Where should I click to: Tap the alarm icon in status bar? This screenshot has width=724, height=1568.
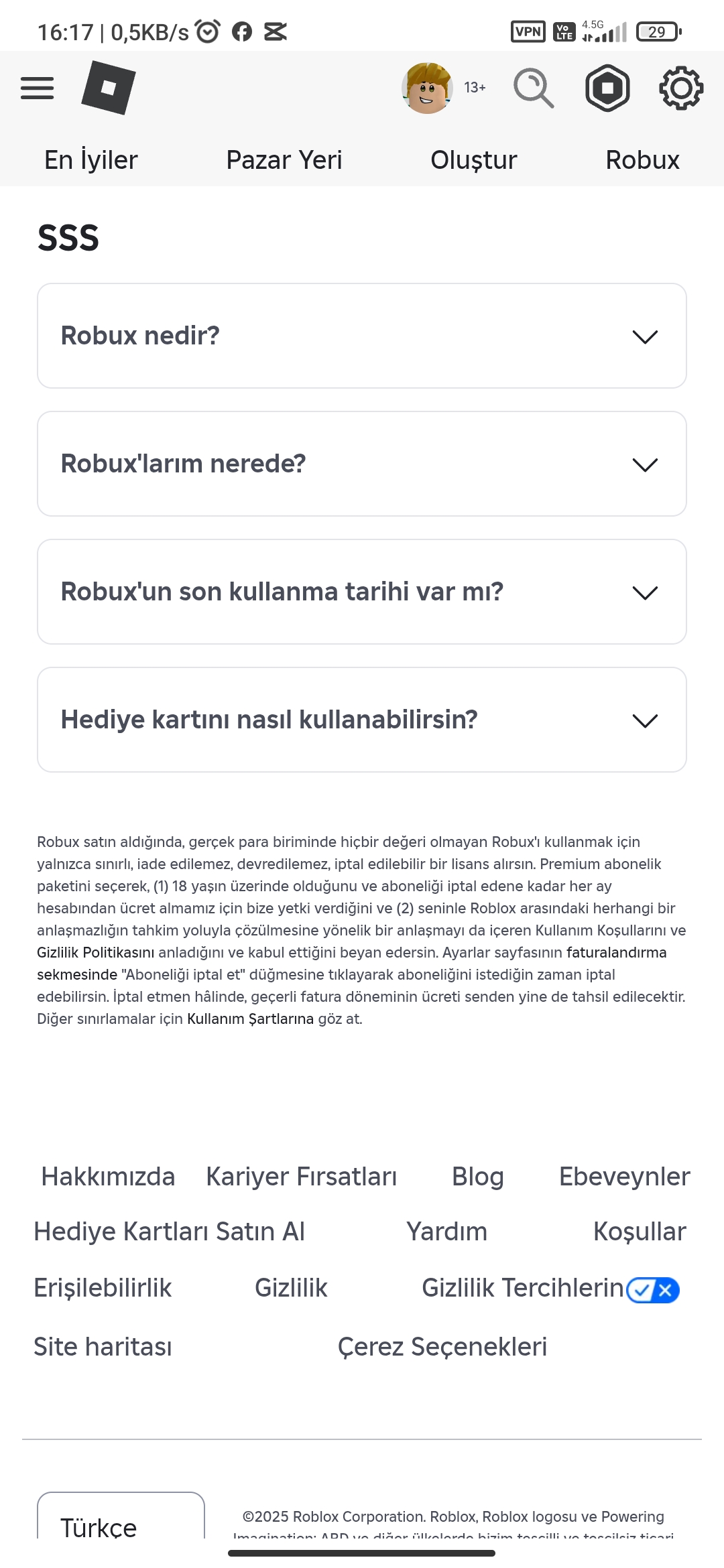pyautogui.click(x=207, y=31)
